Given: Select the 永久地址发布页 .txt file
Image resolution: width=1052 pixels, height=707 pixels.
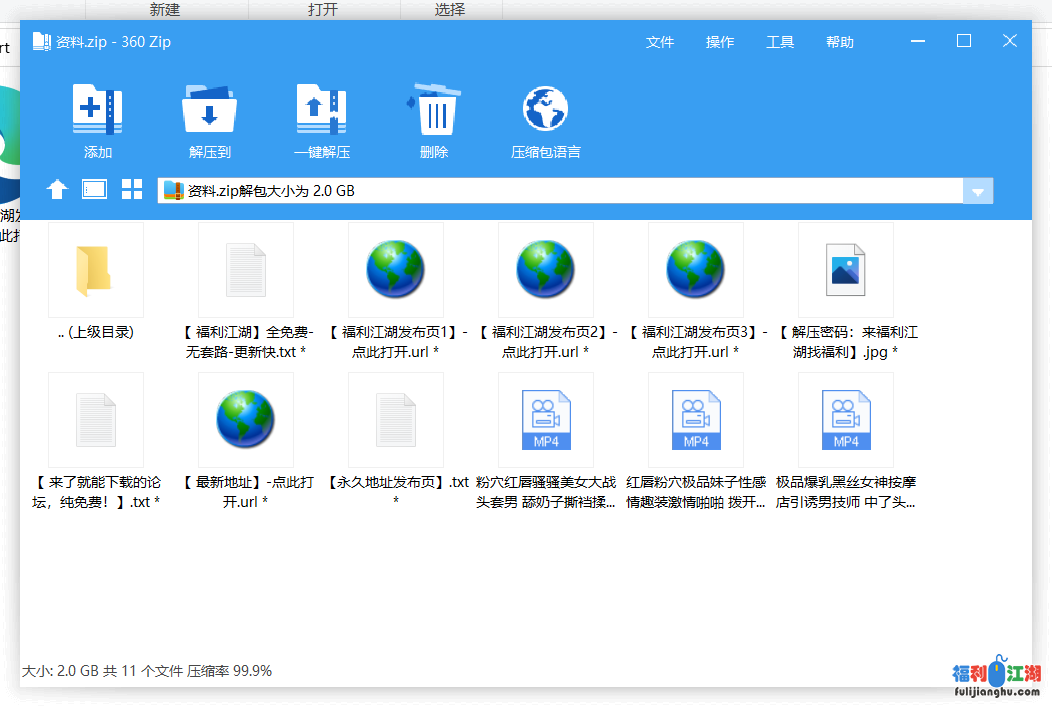Looking at the screenshot, I should pyautogui.click(x=395, y=420).
